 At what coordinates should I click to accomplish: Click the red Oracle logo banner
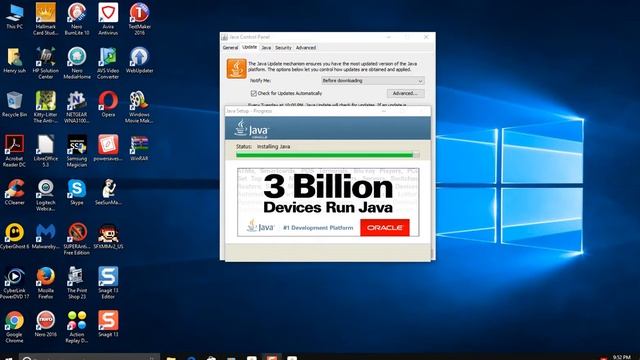pos(384,227)
